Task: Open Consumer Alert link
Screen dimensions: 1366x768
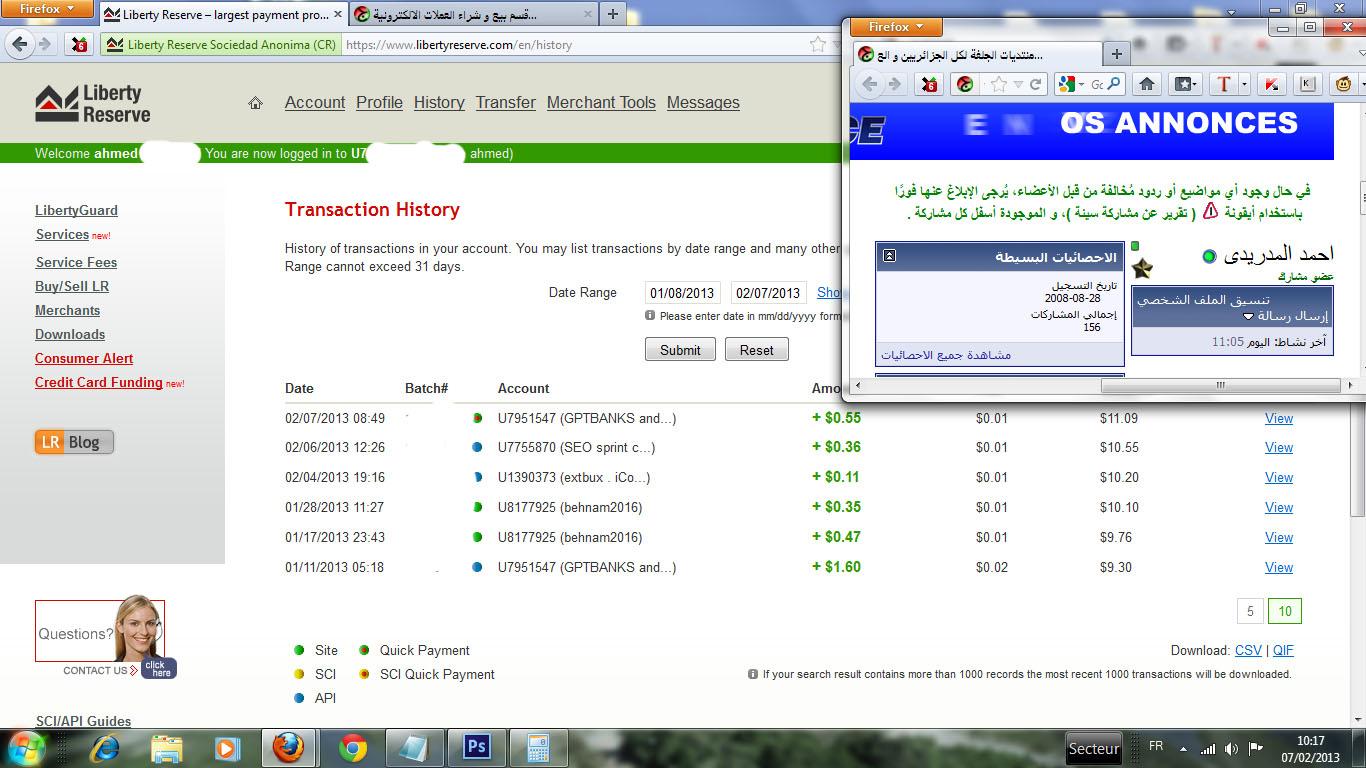Action: point(84,358)
